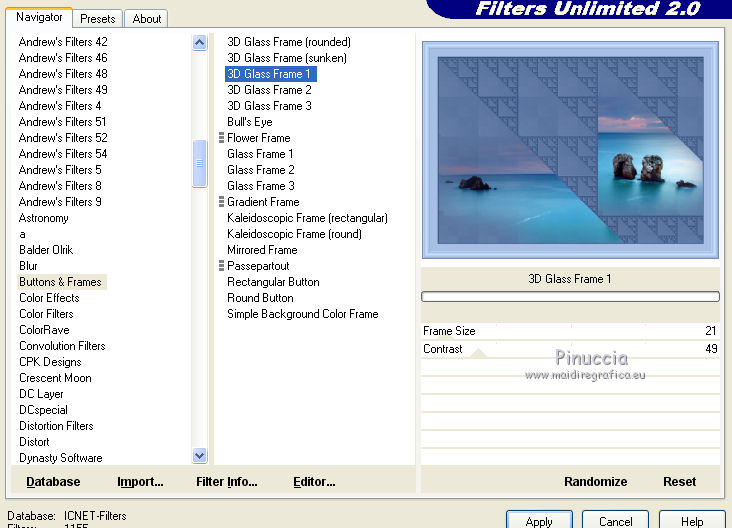Select Andrew's Filters 4 category
The image size is (732, 528).
[60, 106]
